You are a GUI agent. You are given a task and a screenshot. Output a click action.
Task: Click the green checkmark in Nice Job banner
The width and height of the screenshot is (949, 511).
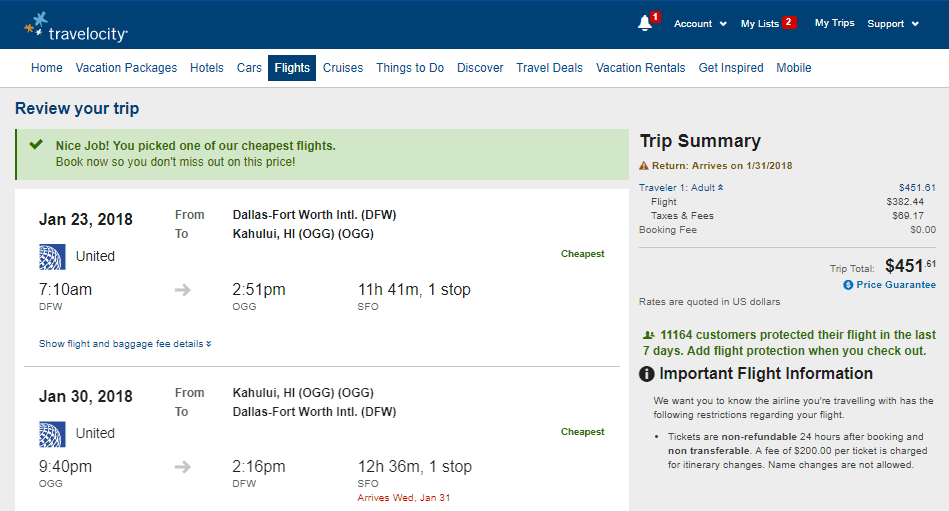pos(36,144)
